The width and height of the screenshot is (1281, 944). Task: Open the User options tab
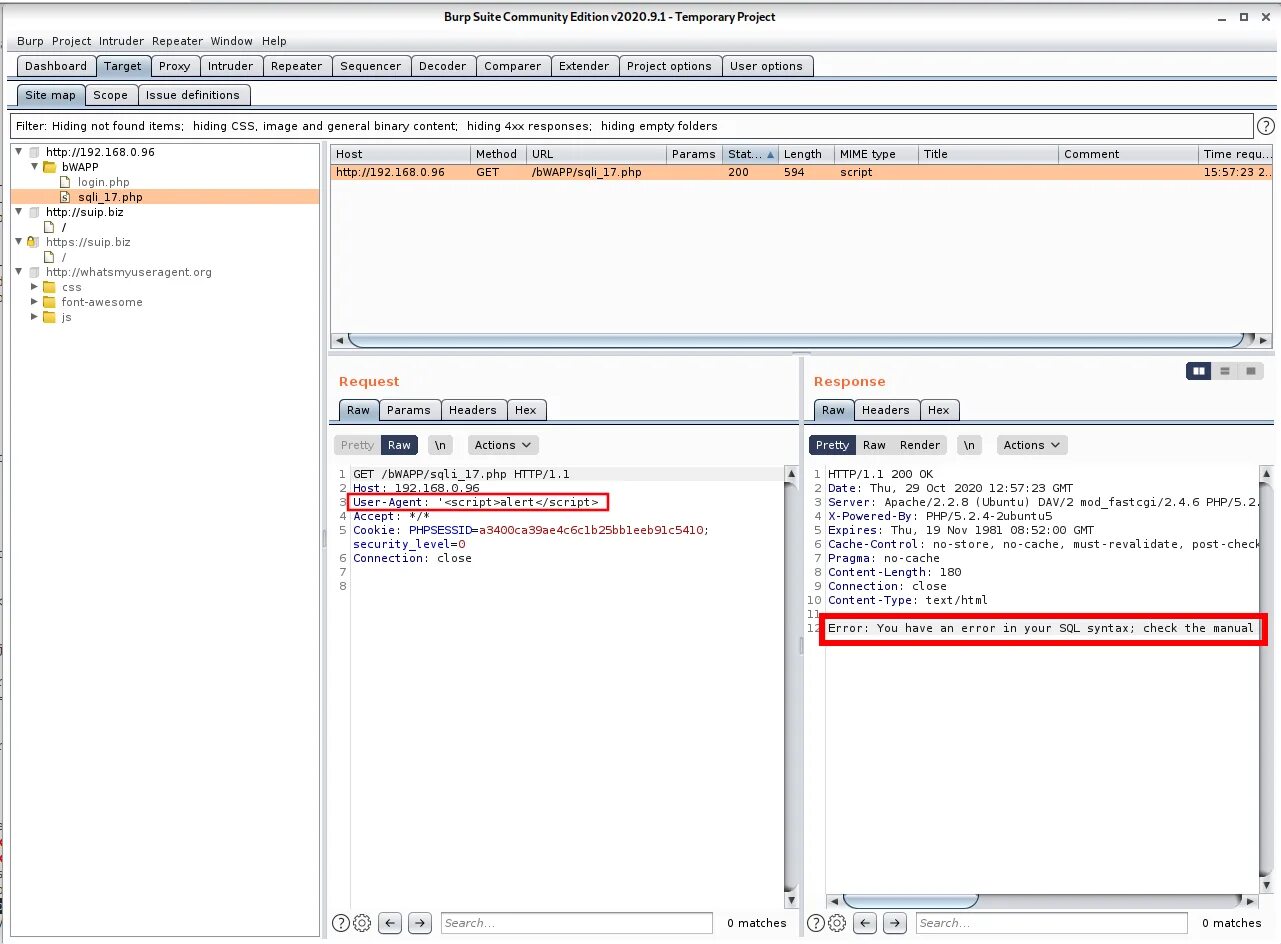point(766,66)
